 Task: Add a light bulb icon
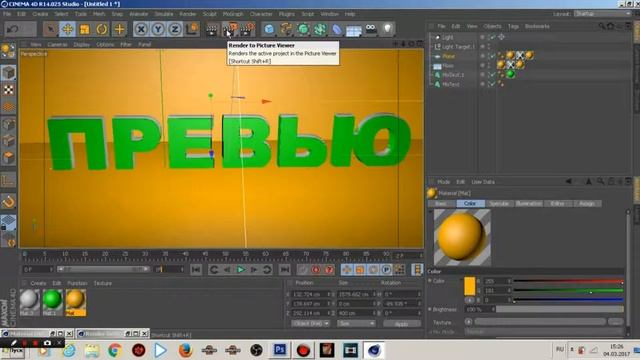pyautogui.click(x=387, y=29)
